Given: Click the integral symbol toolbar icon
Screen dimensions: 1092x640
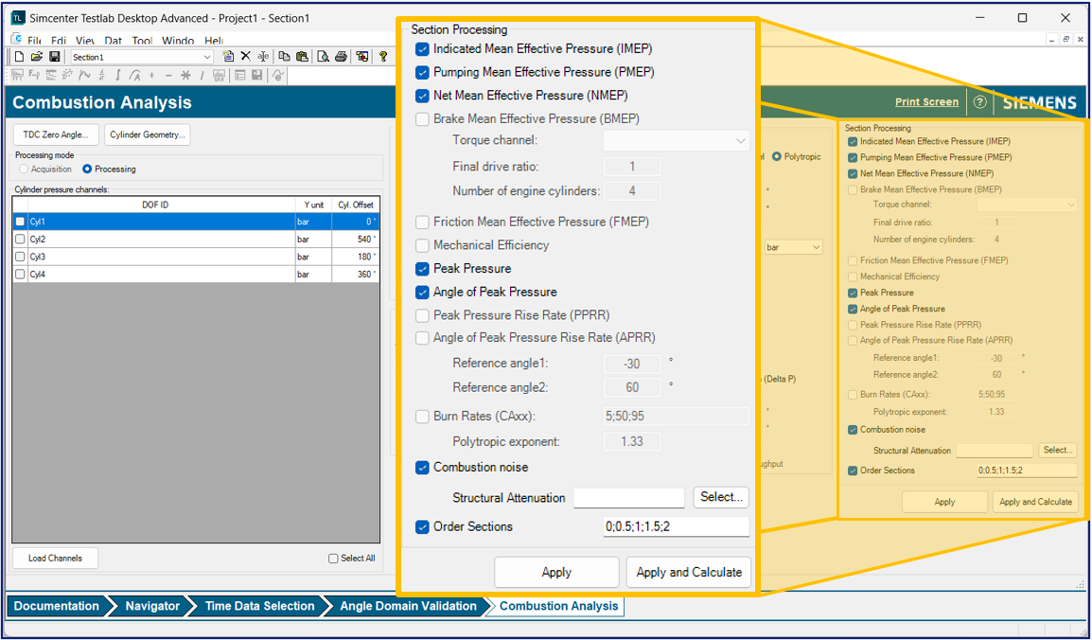Looking at the screenshot, I should point(118,75).
